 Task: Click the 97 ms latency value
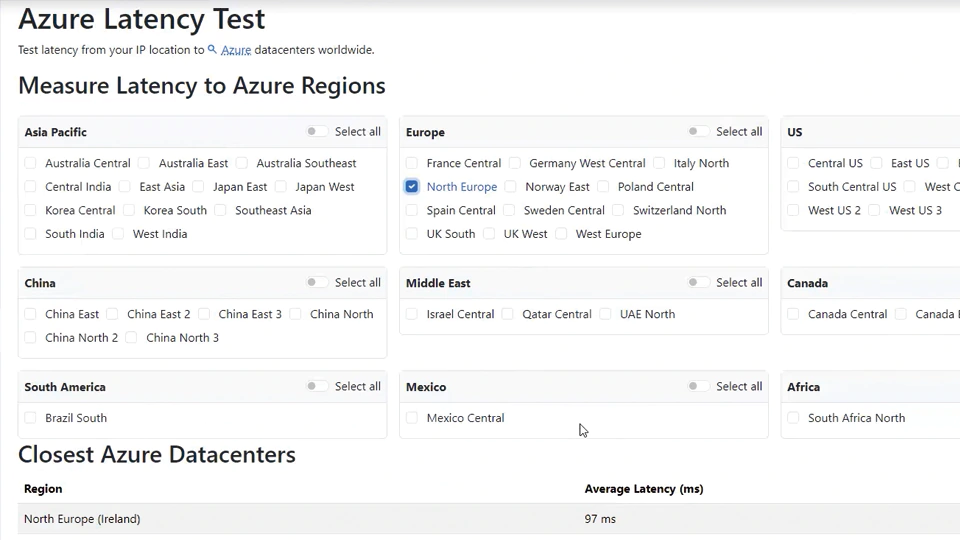[600, 519]
